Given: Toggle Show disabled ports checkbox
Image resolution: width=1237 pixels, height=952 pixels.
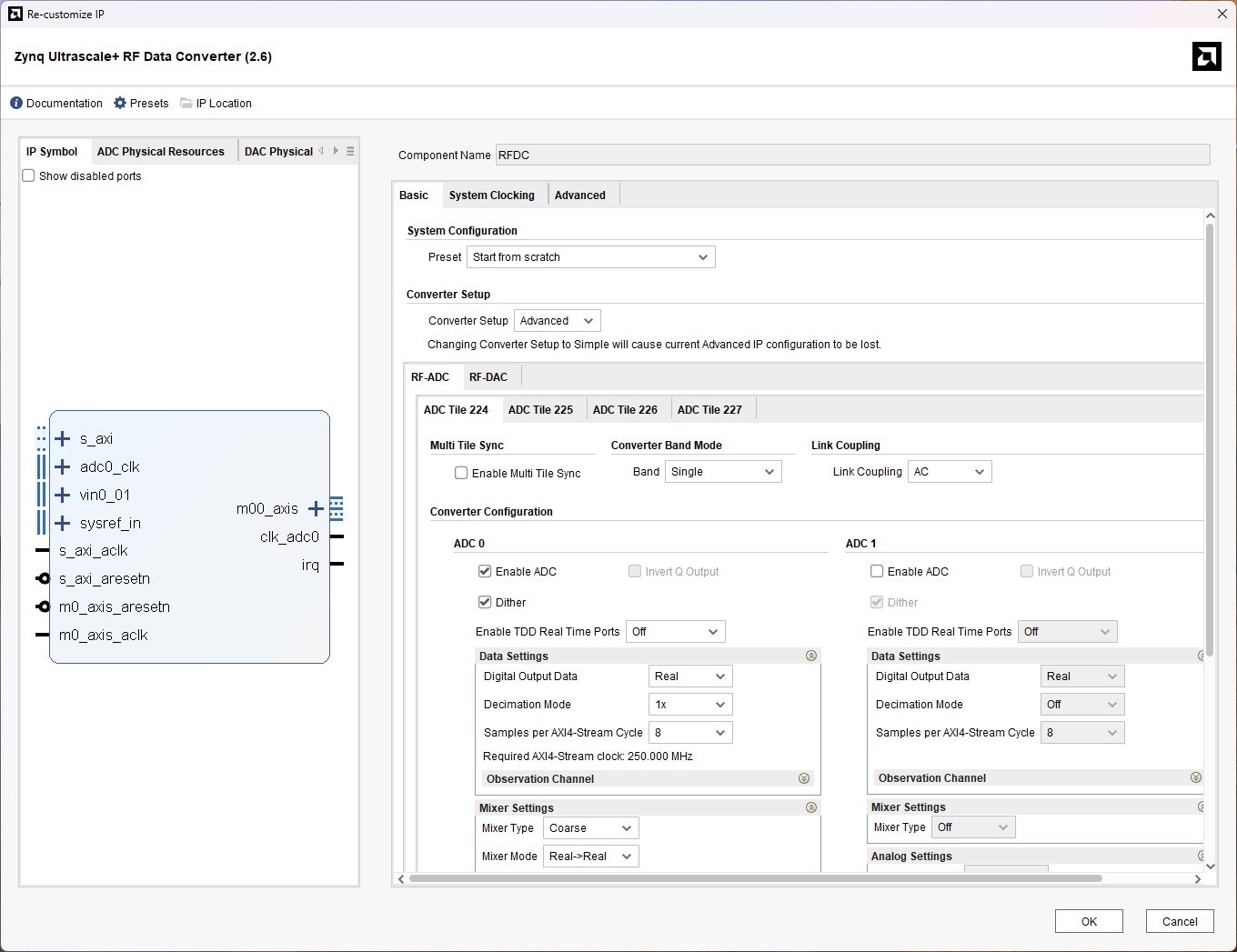Looking at the screenshot, I should [29, 176].
